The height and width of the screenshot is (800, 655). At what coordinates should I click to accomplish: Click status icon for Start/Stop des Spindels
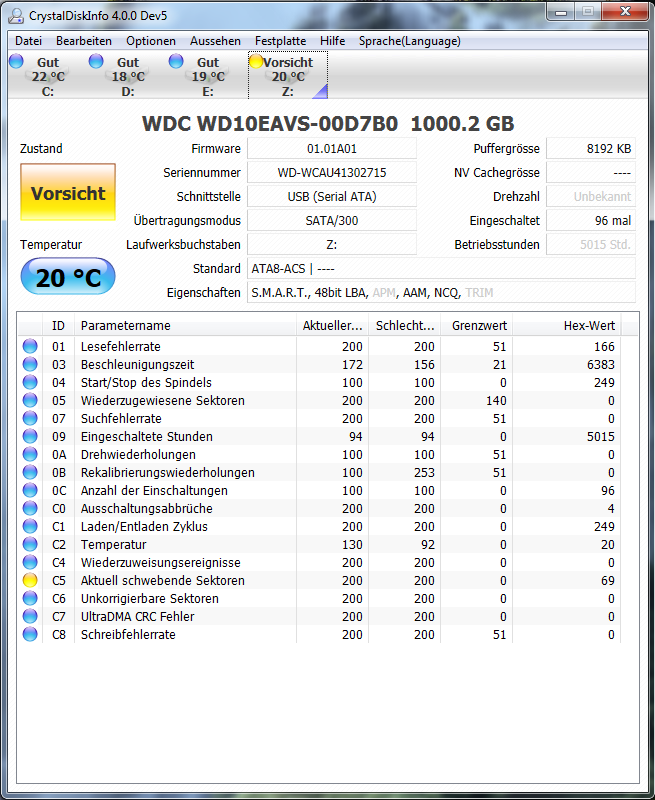30,382
